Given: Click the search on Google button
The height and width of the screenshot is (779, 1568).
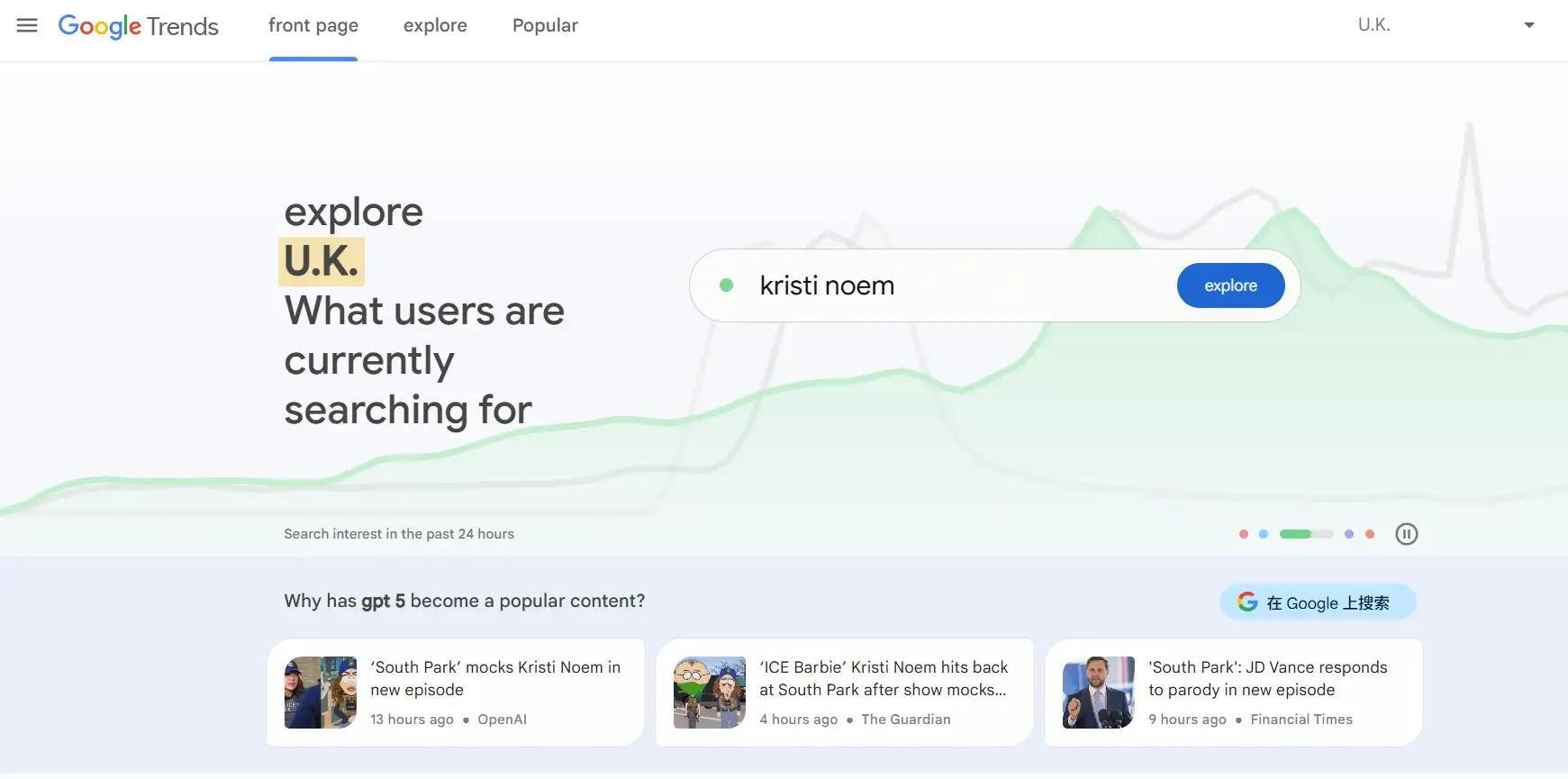Looking at the screenshot, I should (x=1318, y=602).
